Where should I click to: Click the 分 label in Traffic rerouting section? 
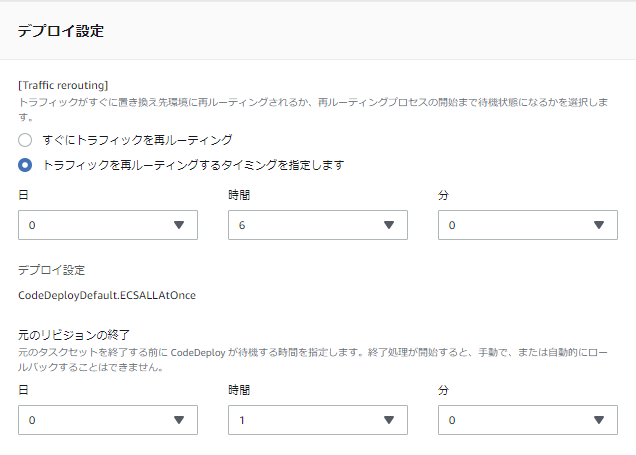pos(443,196)
